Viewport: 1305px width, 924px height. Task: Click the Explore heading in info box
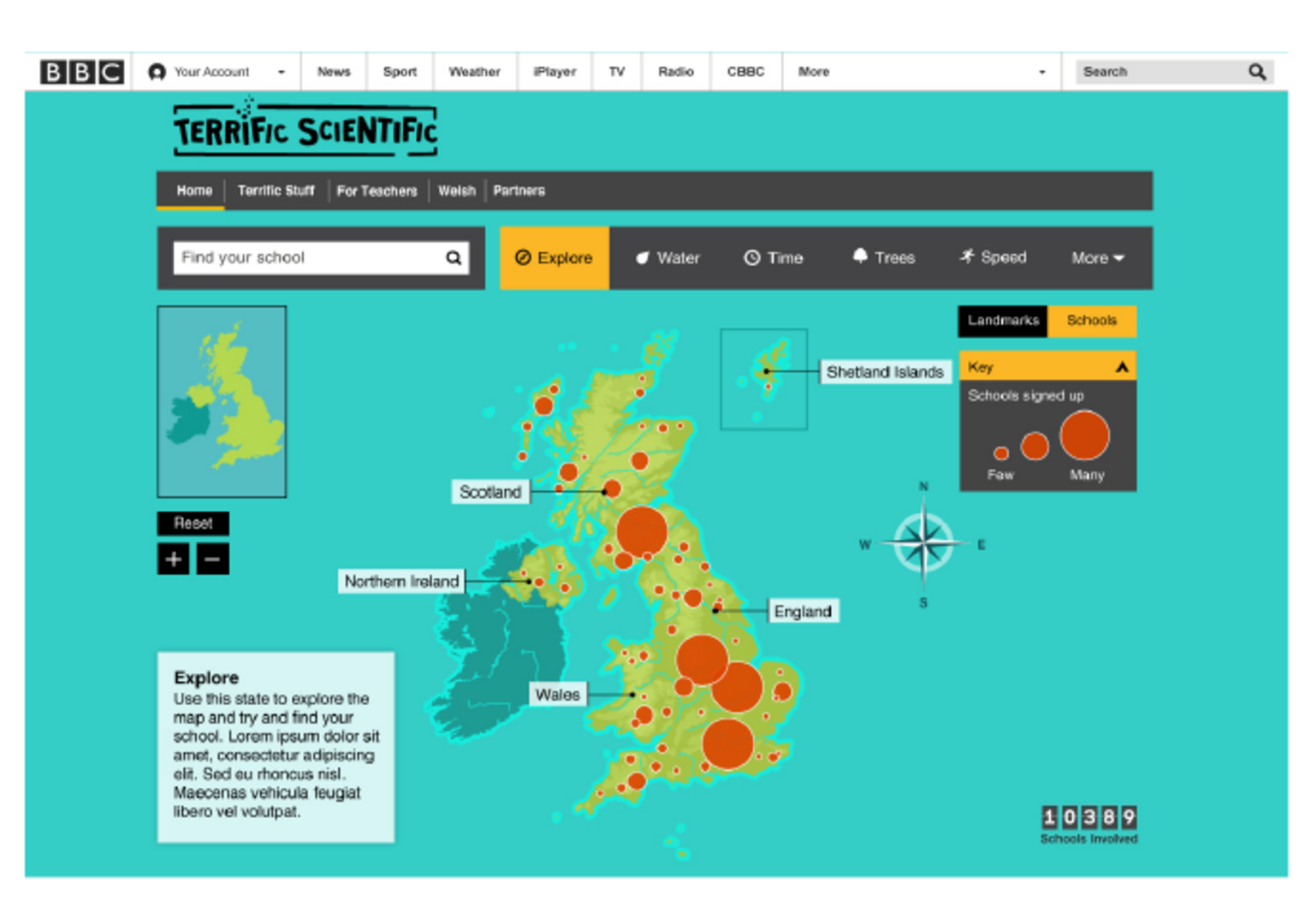click(x=206, y=678)
